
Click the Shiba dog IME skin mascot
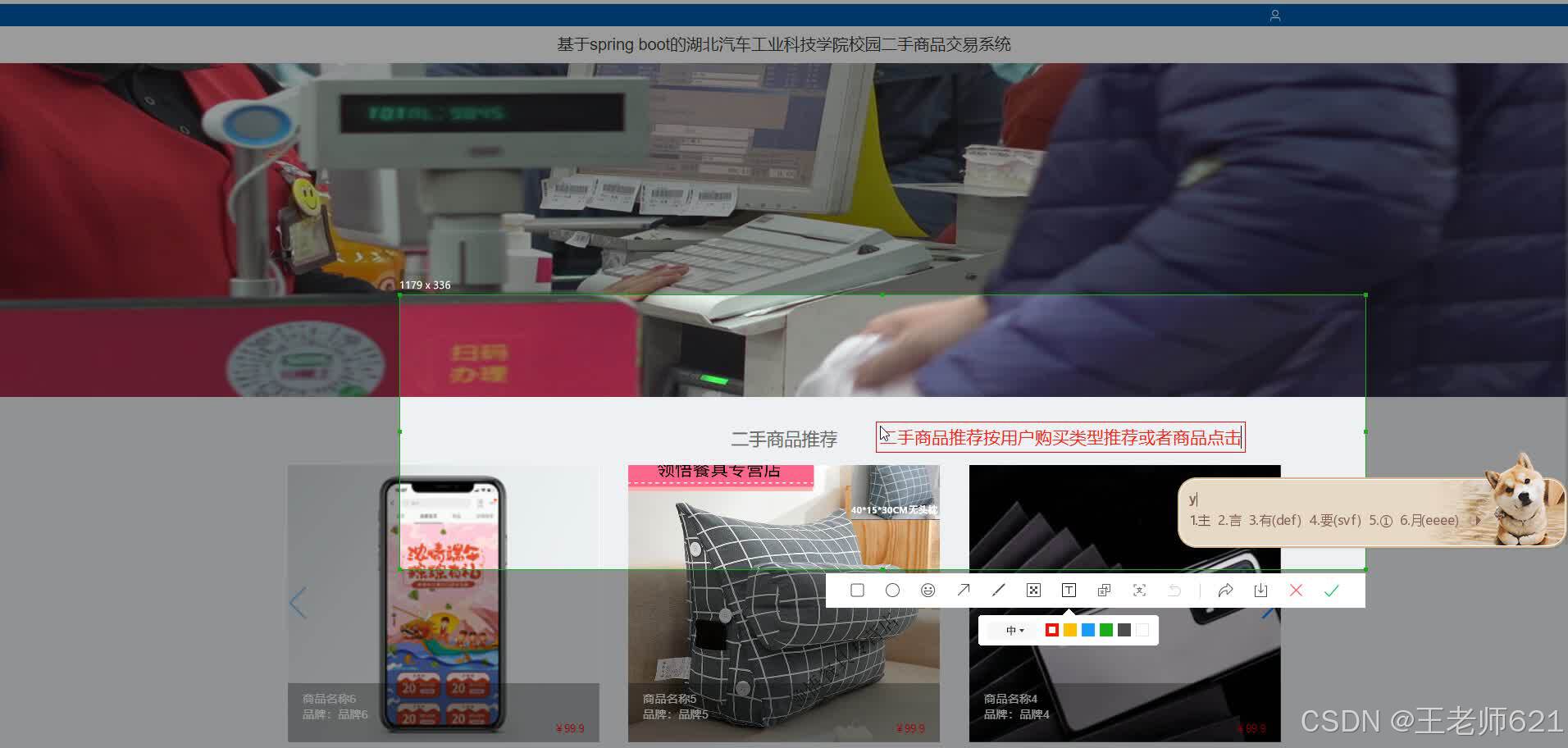pos(1524,500)
